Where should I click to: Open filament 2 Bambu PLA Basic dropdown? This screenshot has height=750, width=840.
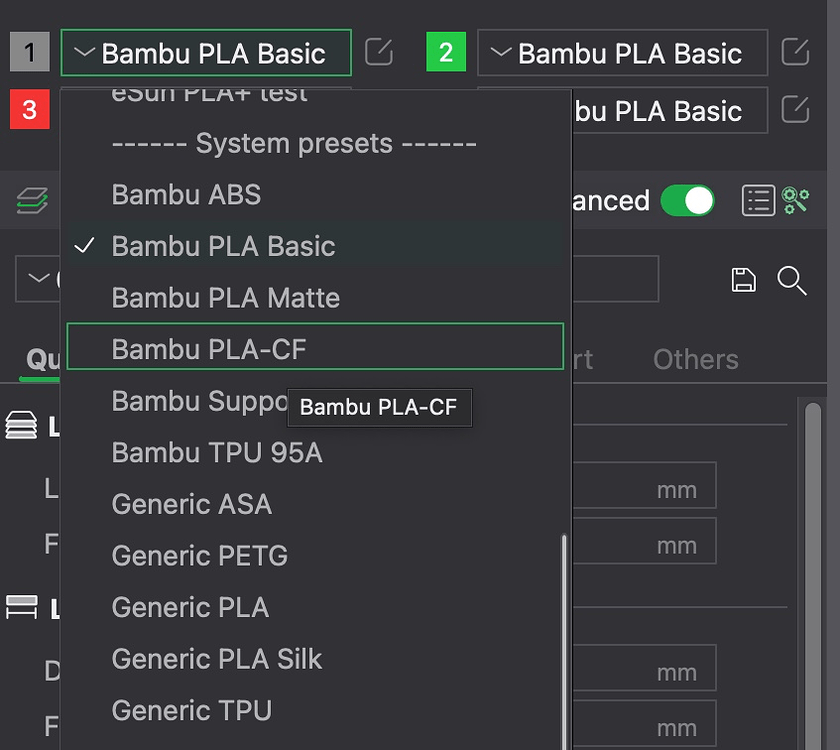point(622,52)
